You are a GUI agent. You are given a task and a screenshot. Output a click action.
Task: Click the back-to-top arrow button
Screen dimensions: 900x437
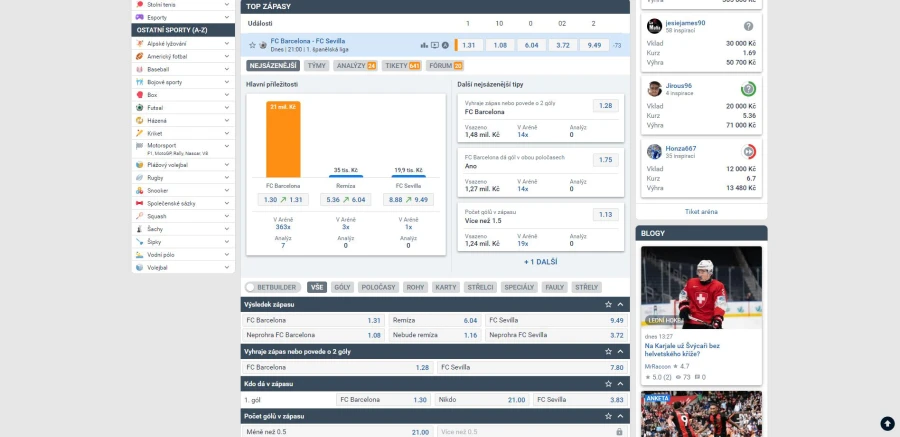tap(887, 424)
